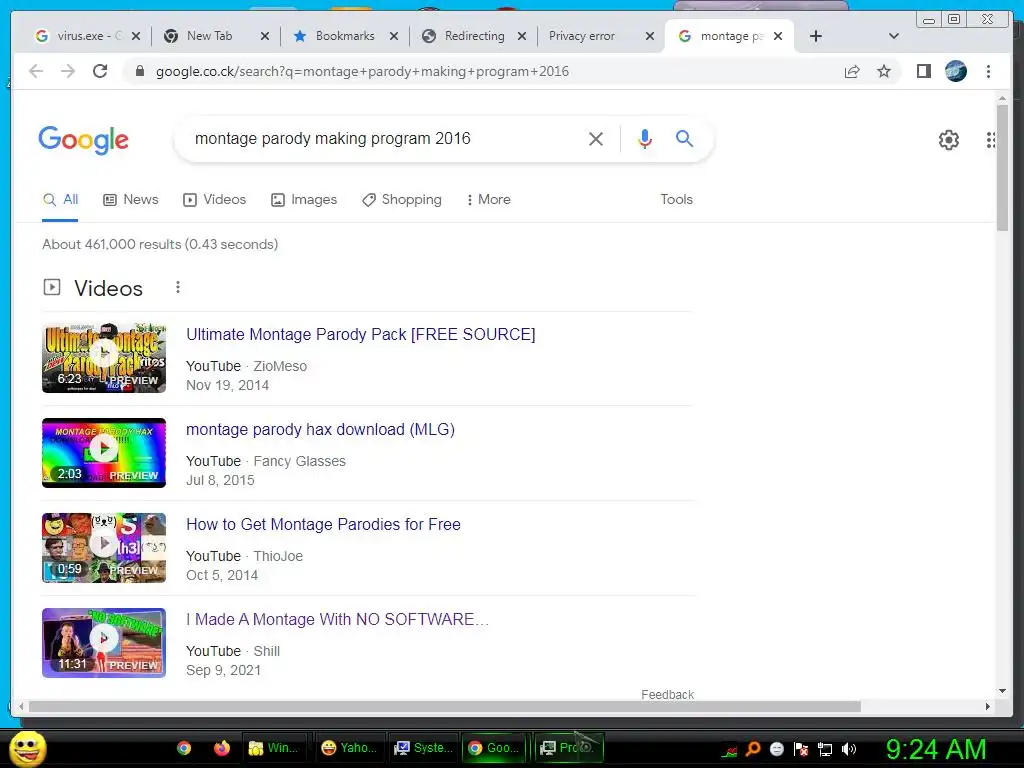
Task: Click the address bar URL
Action: pos(362,71)
